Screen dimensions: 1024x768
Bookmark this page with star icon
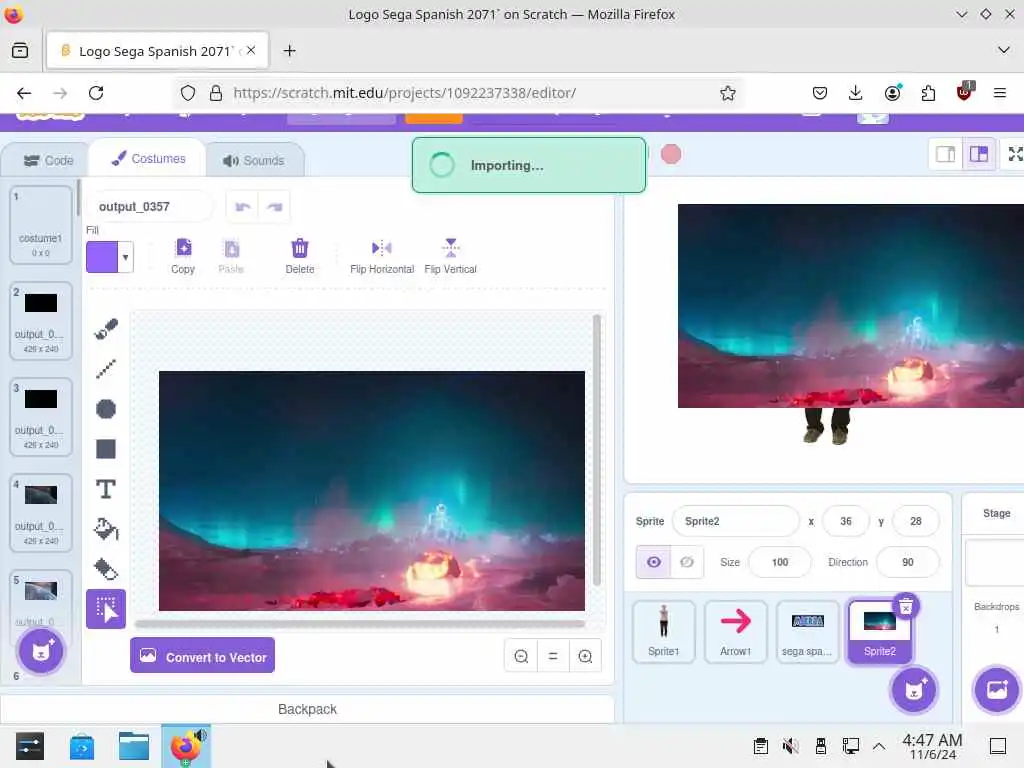(x=728, y=93)
